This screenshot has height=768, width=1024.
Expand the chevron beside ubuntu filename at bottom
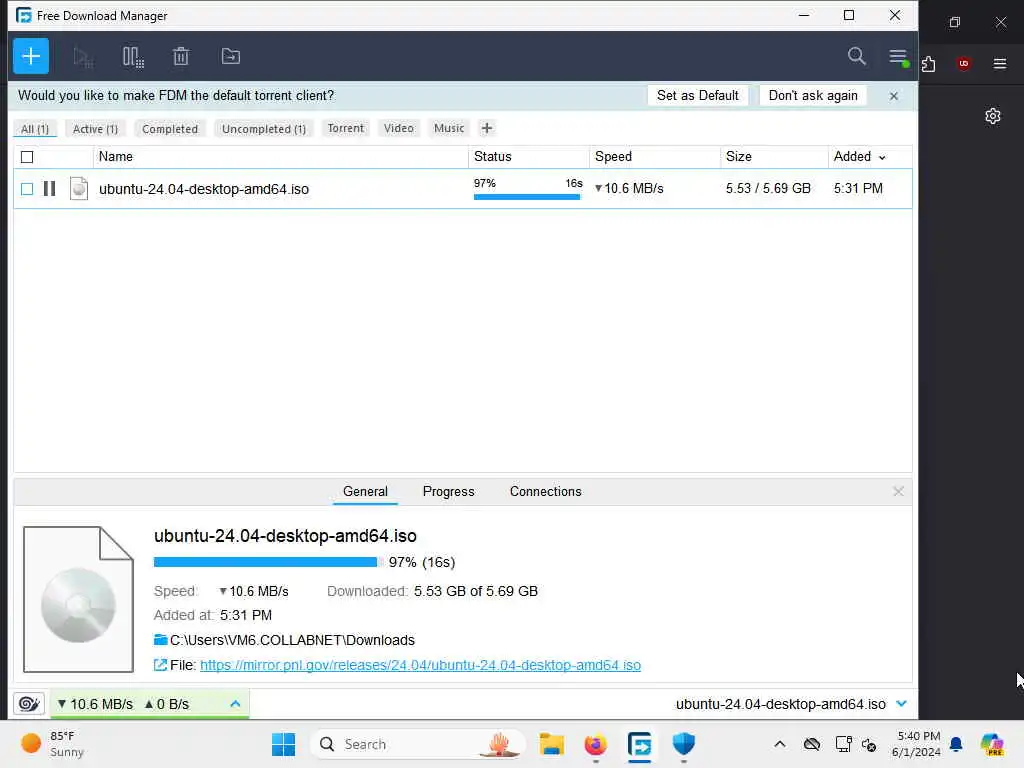tap(902, 704)
